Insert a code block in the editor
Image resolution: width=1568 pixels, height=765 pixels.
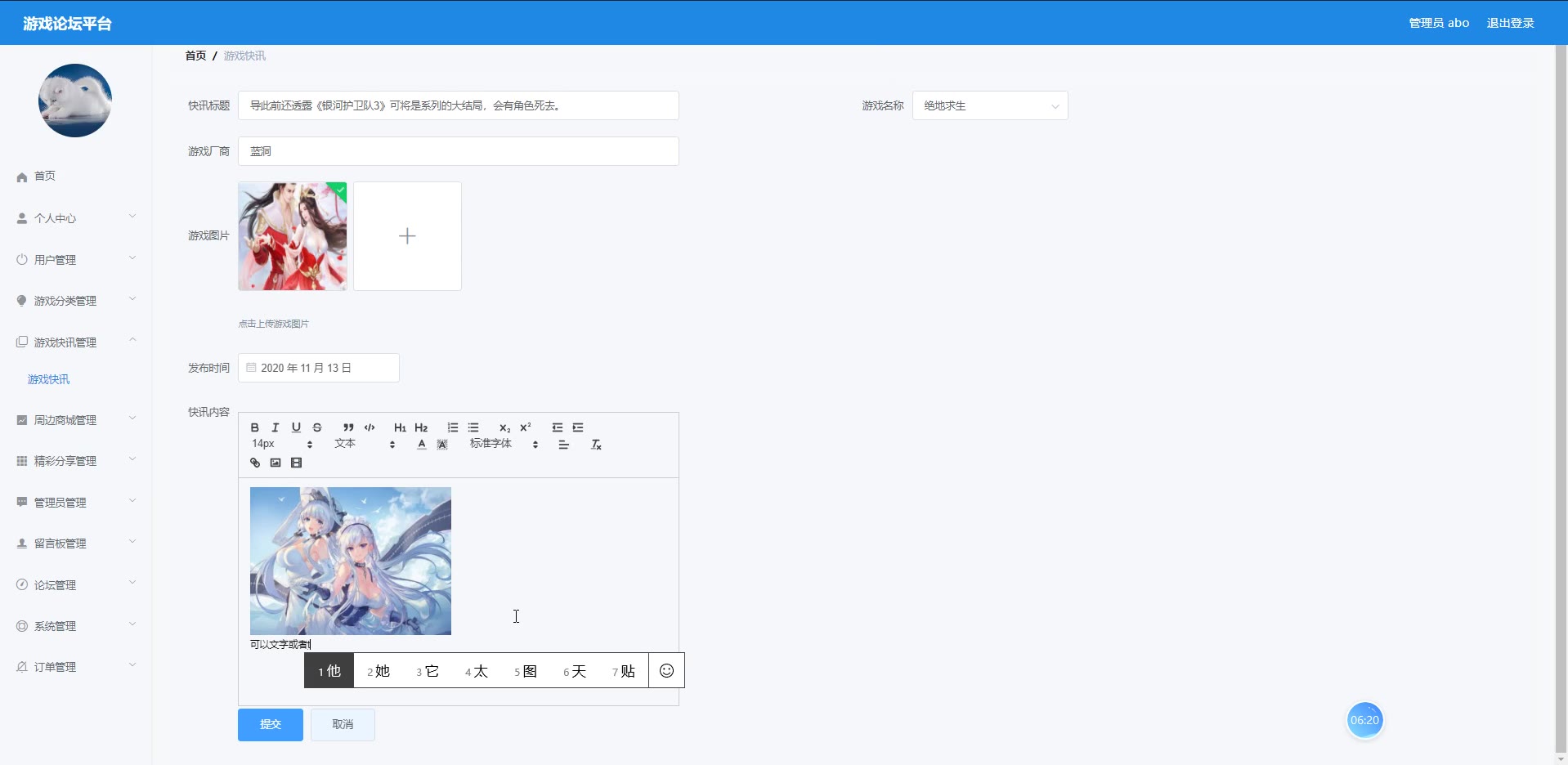(x=370, y=427)
